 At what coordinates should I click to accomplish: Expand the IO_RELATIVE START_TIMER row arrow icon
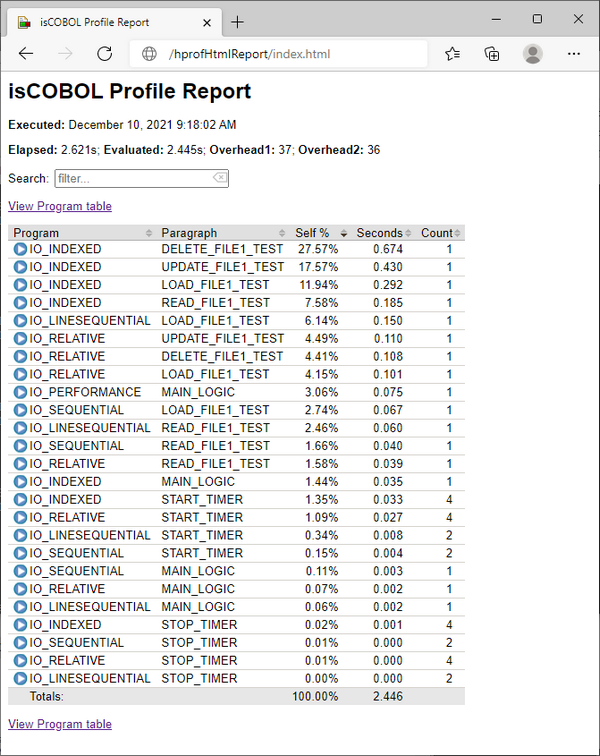pos(20,517)
